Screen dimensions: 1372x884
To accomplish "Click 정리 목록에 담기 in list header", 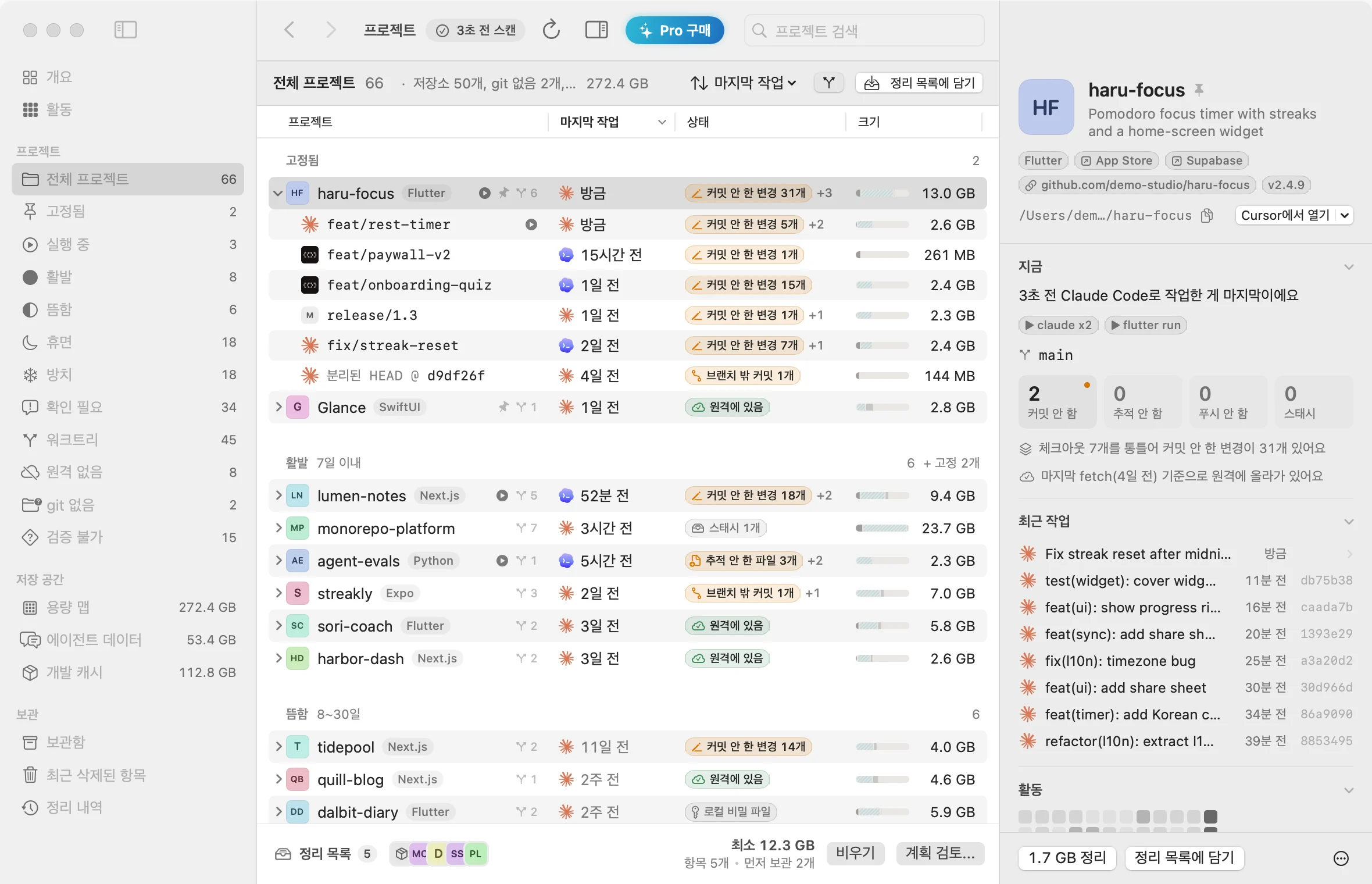I will 919,83.
